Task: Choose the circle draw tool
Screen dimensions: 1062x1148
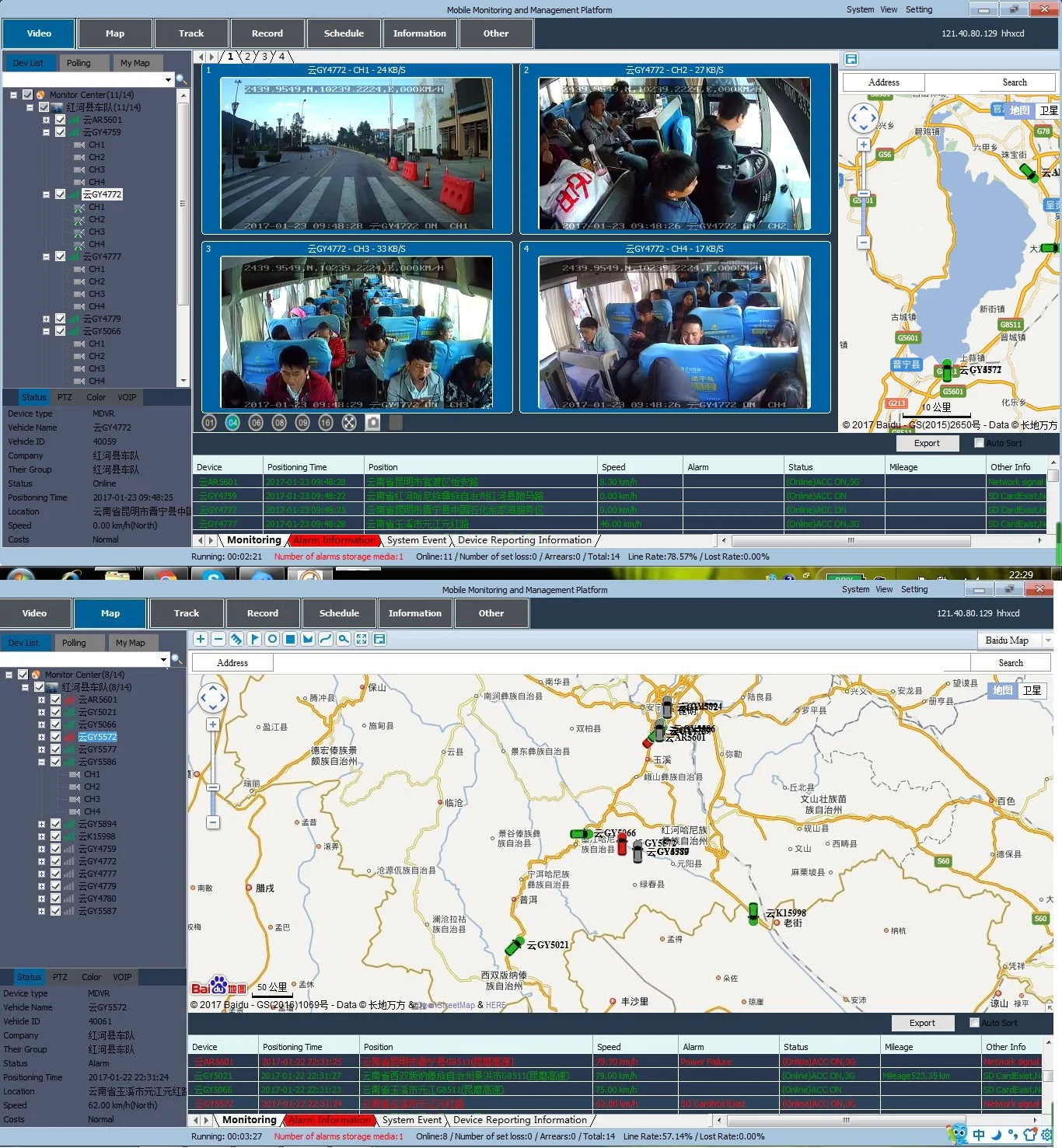Action: coord(272,640)
